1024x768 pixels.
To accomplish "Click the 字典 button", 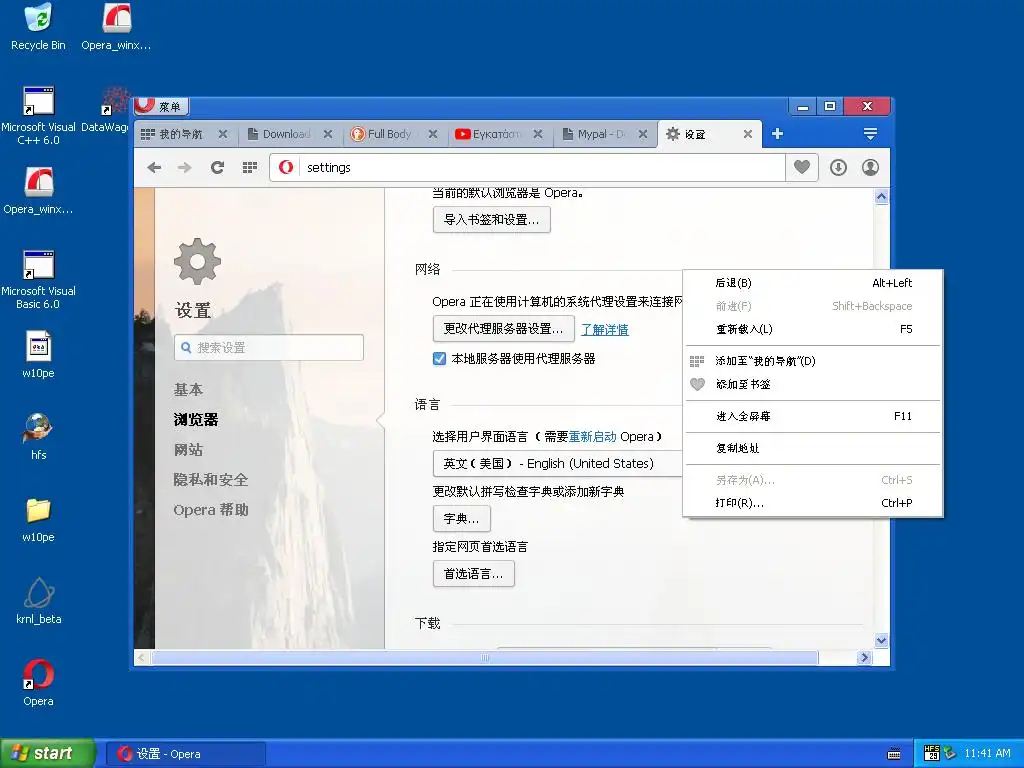I will point(462,519).
